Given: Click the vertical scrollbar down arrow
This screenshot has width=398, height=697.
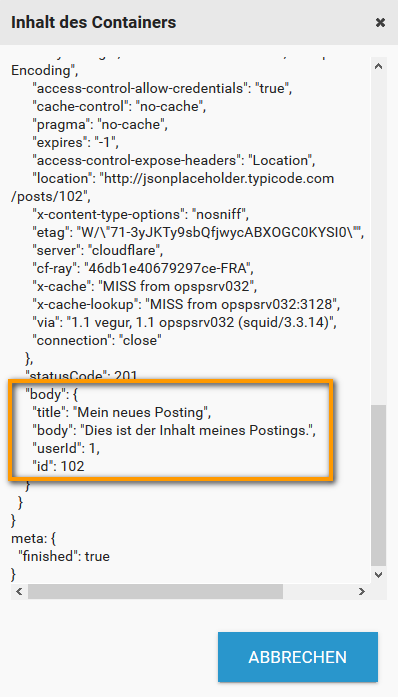Looking at the screenshot, I should [378, 574].
